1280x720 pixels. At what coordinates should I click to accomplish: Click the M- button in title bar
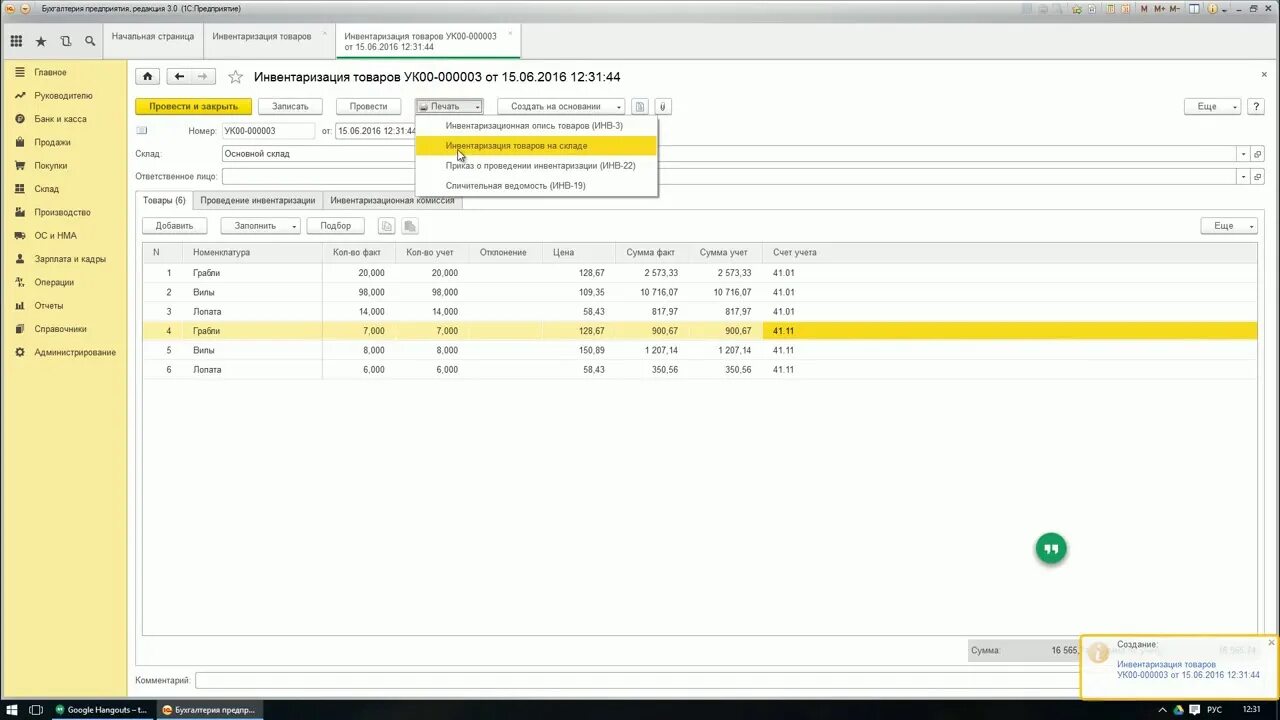(x=1175, y=8)
